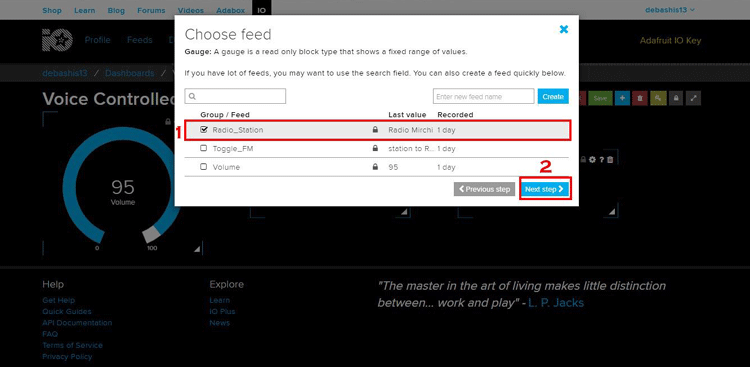Click the olive key dashboard button

pos(658,98)
